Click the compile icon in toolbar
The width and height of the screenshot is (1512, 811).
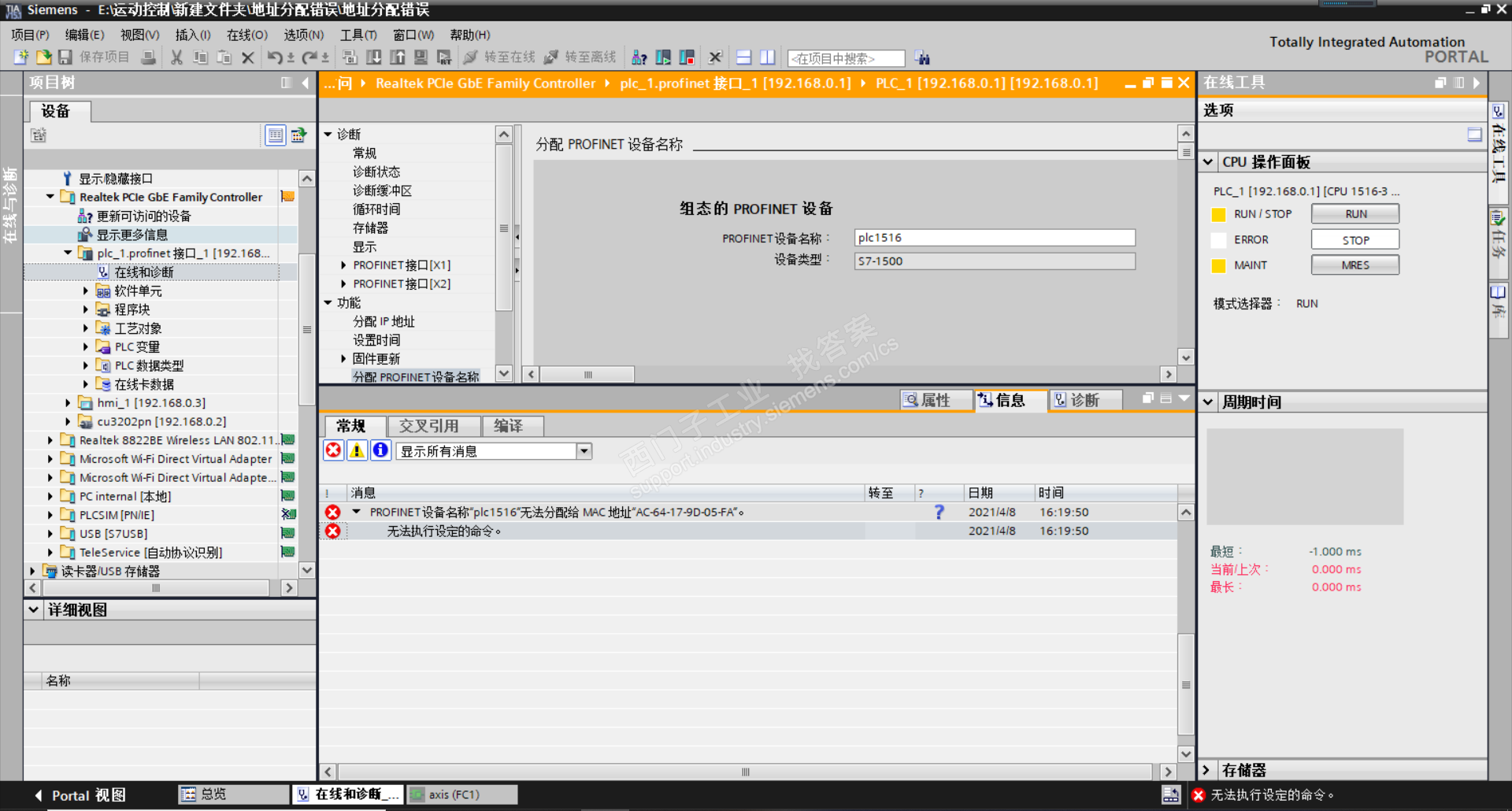[x=350, y=57]
